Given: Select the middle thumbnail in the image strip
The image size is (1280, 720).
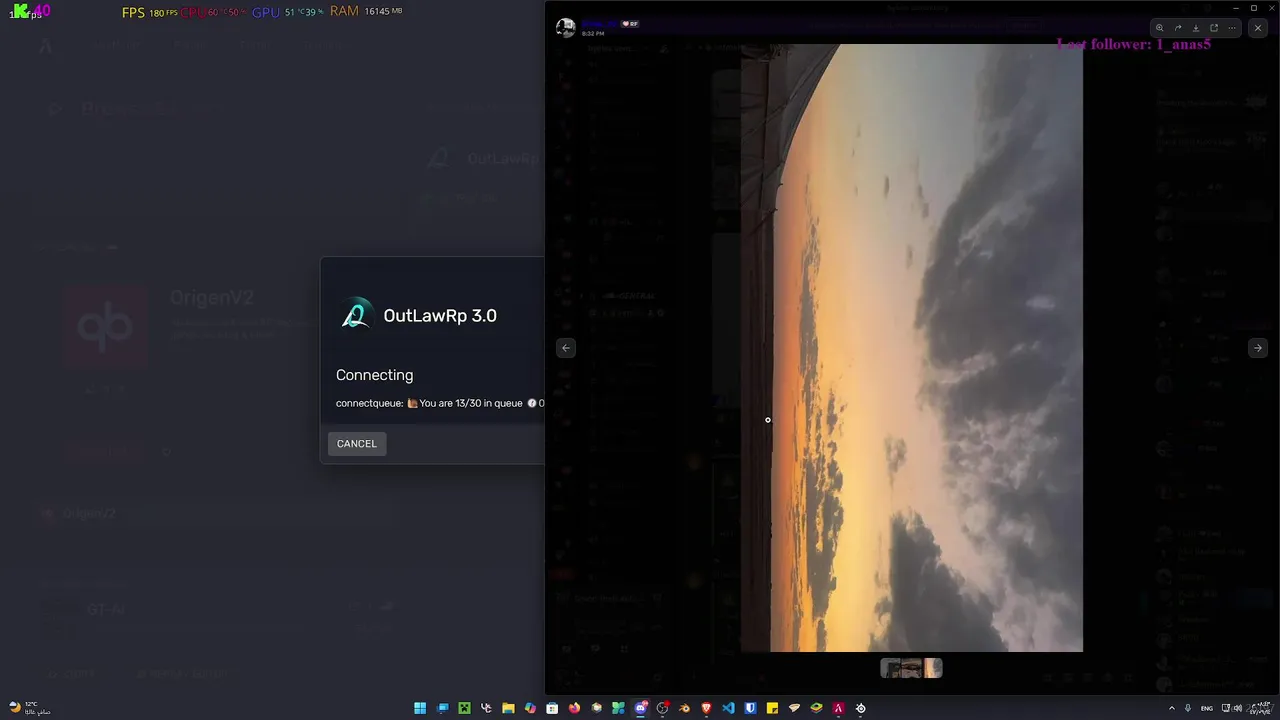Looking at the screenshot, I should coord(911,668).
